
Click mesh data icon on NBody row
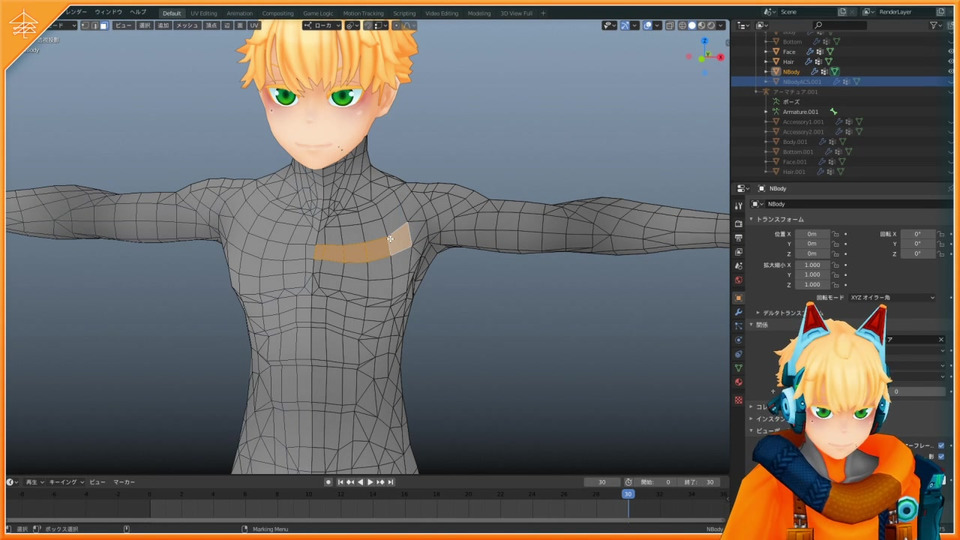[x=834, y=72]
